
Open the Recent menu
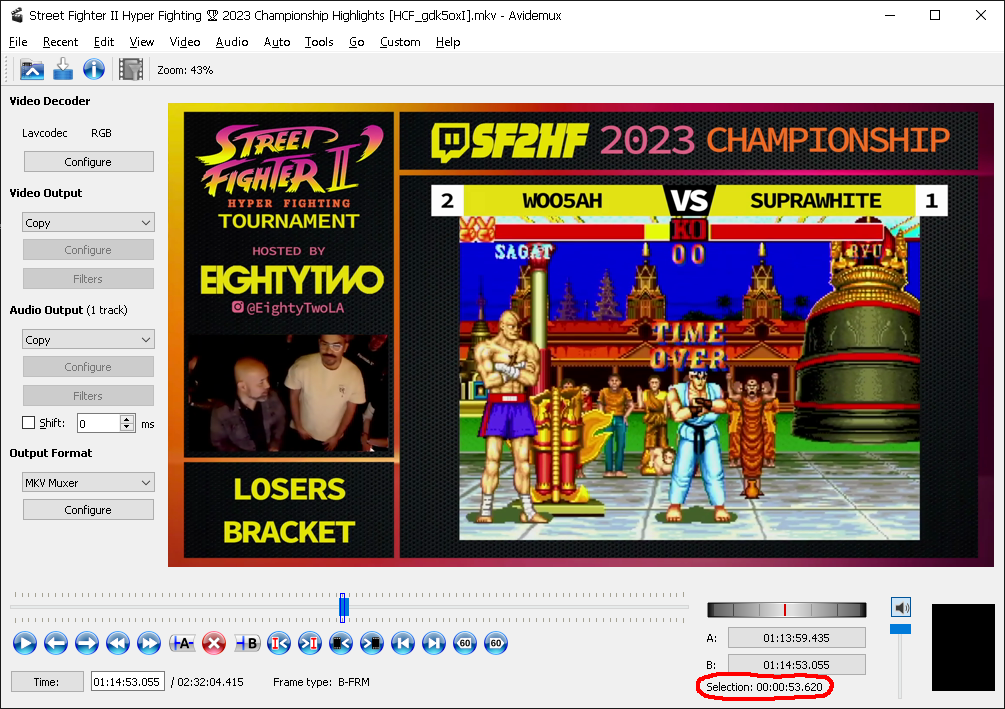[x=60, y=42]
